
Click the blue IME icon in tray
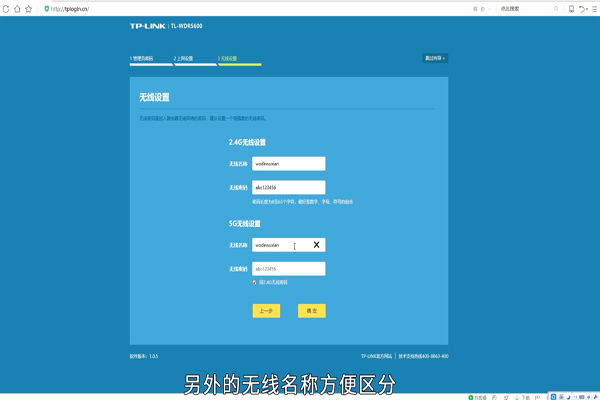pyautogui.click(x=553, y=397)
